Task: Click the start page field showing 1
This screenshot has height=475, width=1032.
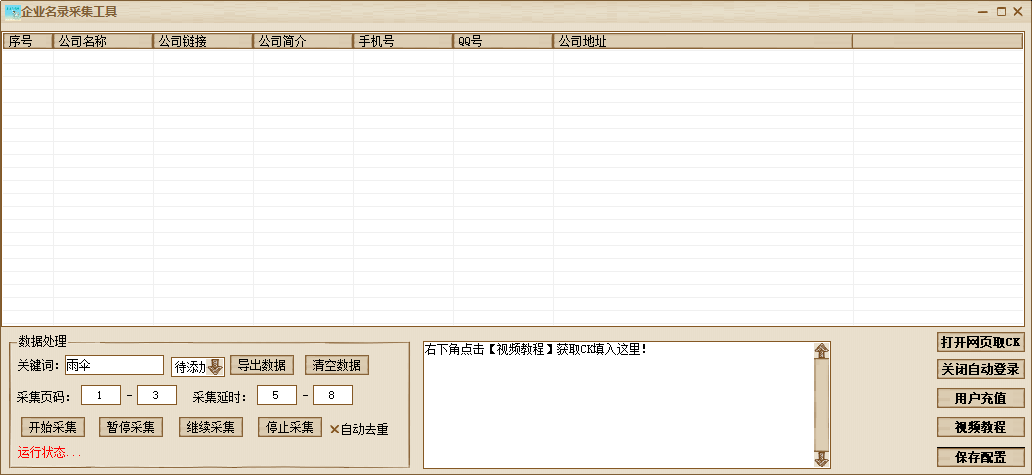Action: 101,395
